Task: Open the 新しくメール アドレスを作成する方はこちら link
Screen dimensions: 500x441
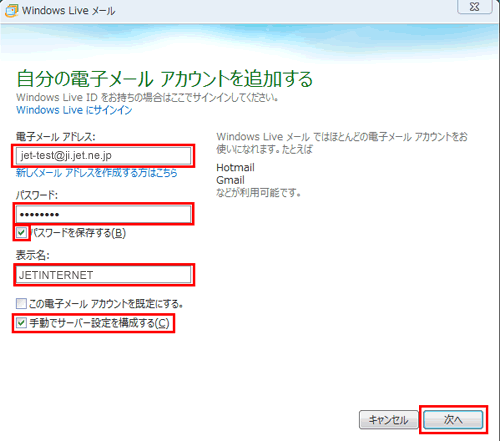Action: coord(97,173)
